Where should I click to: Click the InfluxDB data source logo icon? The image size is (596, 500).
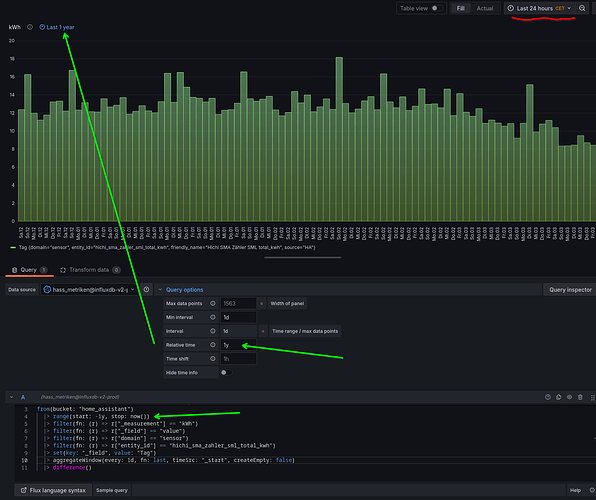click(x=47, y=289)
